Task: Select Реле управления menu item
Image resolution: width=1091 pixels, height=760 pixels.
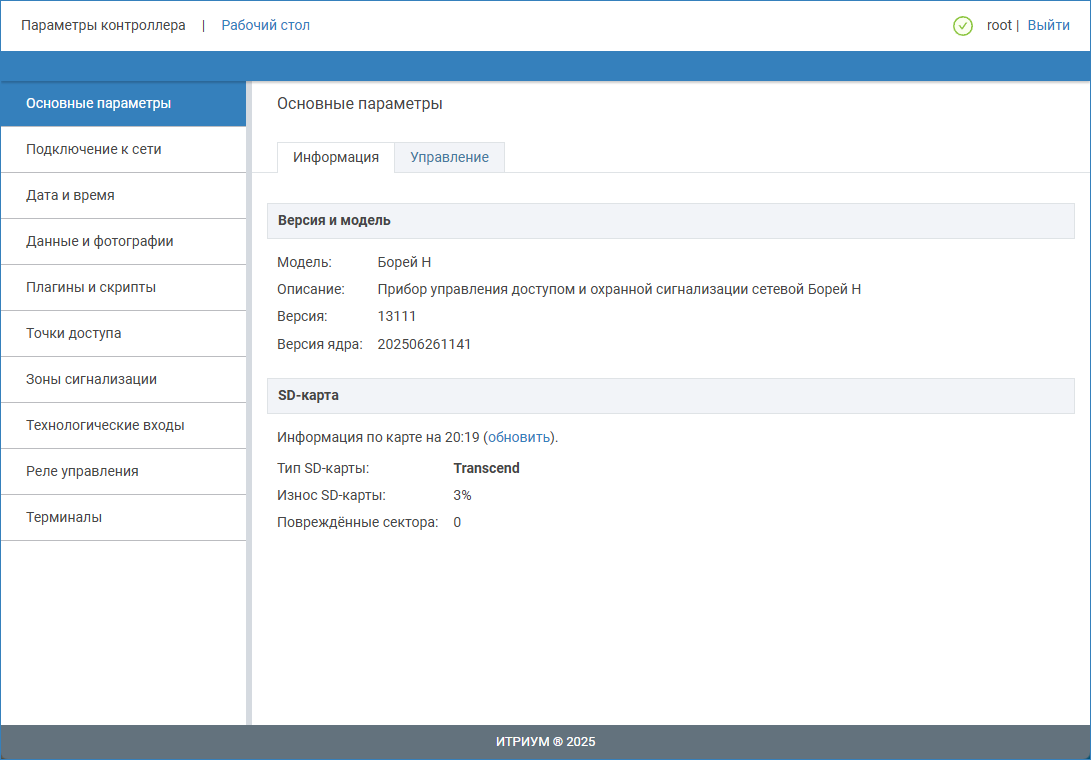Action: (123, 471)
